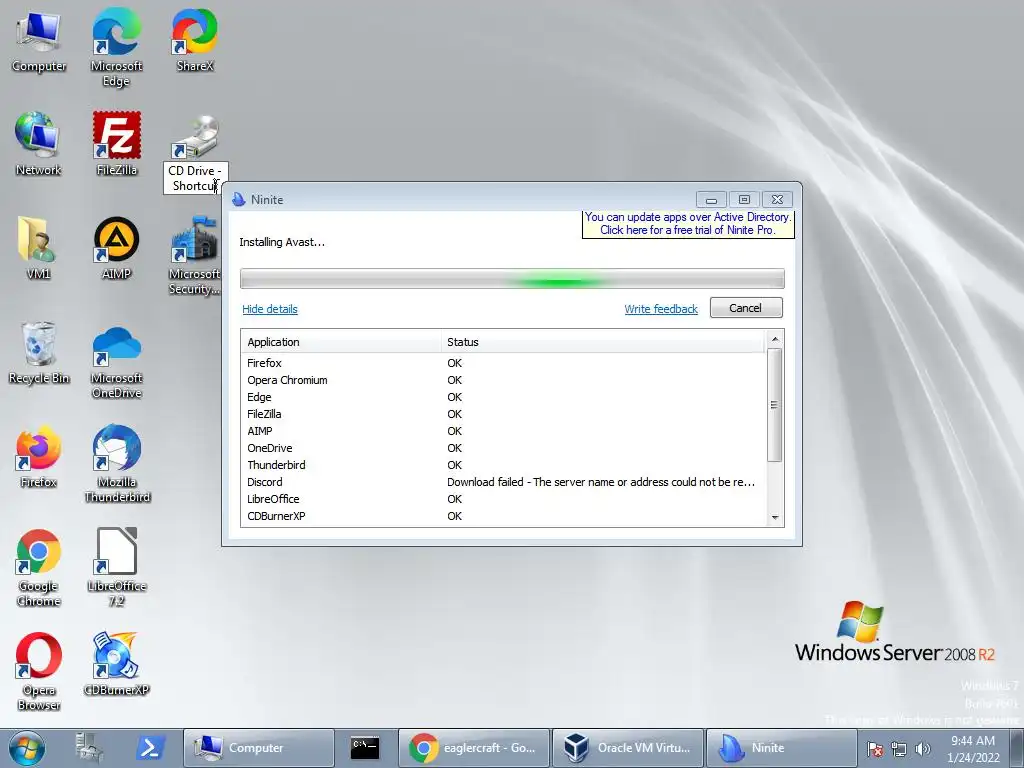The image size is (1024, 768).
Task: Click the Action Center flag tray icon
Action: pos(875,749)
